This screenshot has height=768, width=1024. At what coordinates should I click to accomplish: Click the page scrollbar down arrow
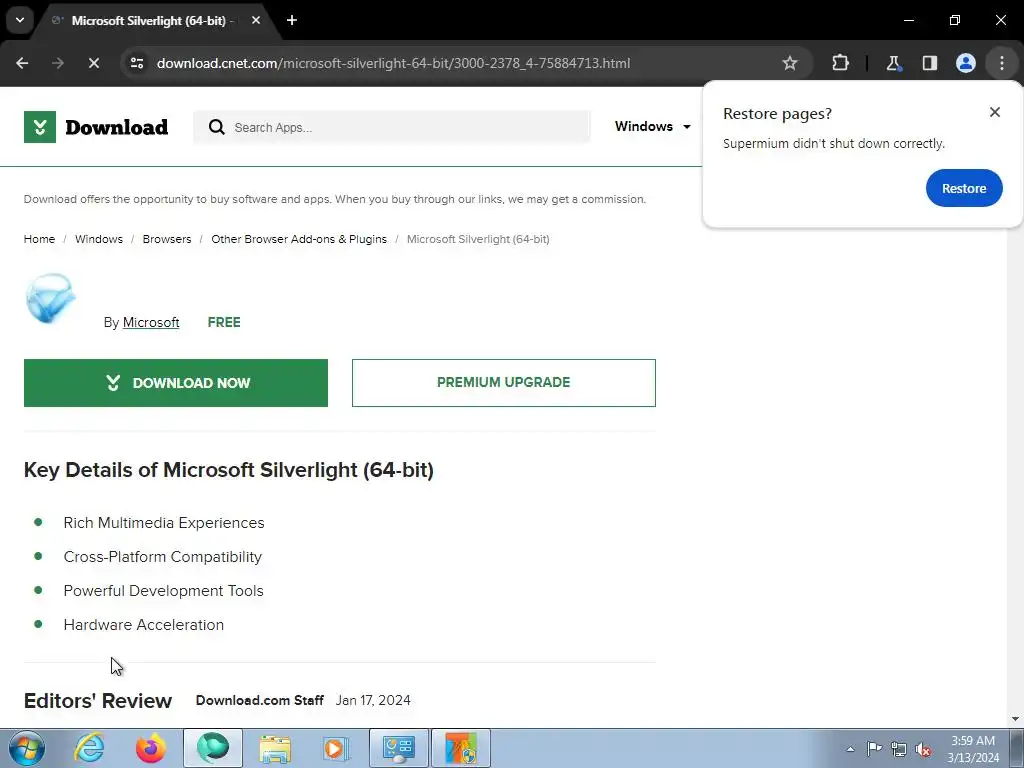[1015, 719]
